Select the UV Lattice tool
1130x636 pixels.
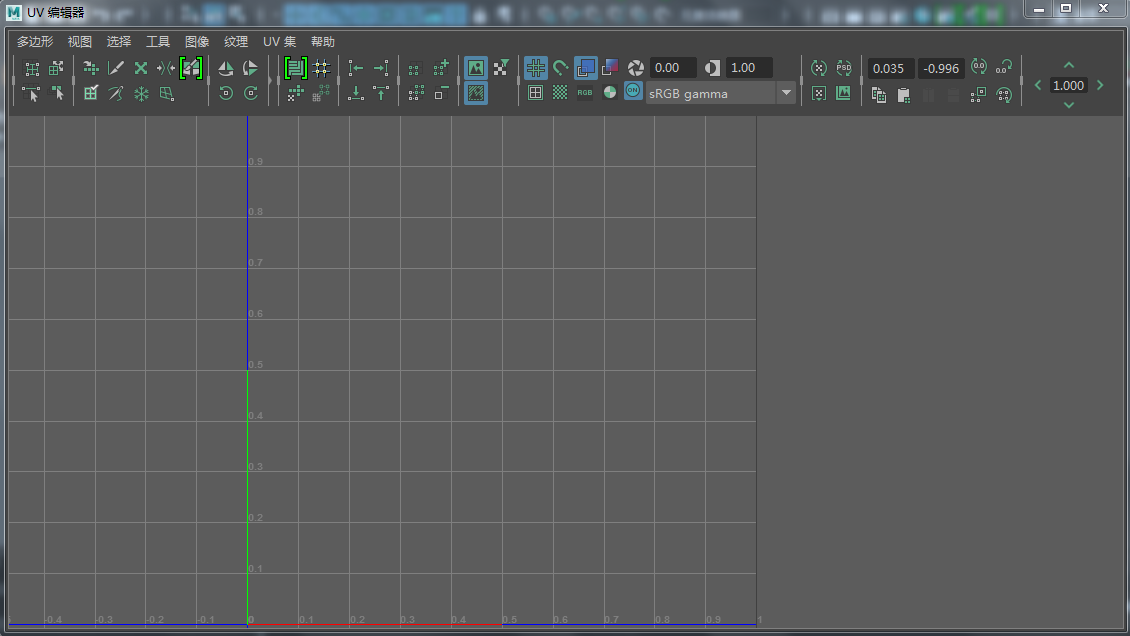[x=32, y=68]
